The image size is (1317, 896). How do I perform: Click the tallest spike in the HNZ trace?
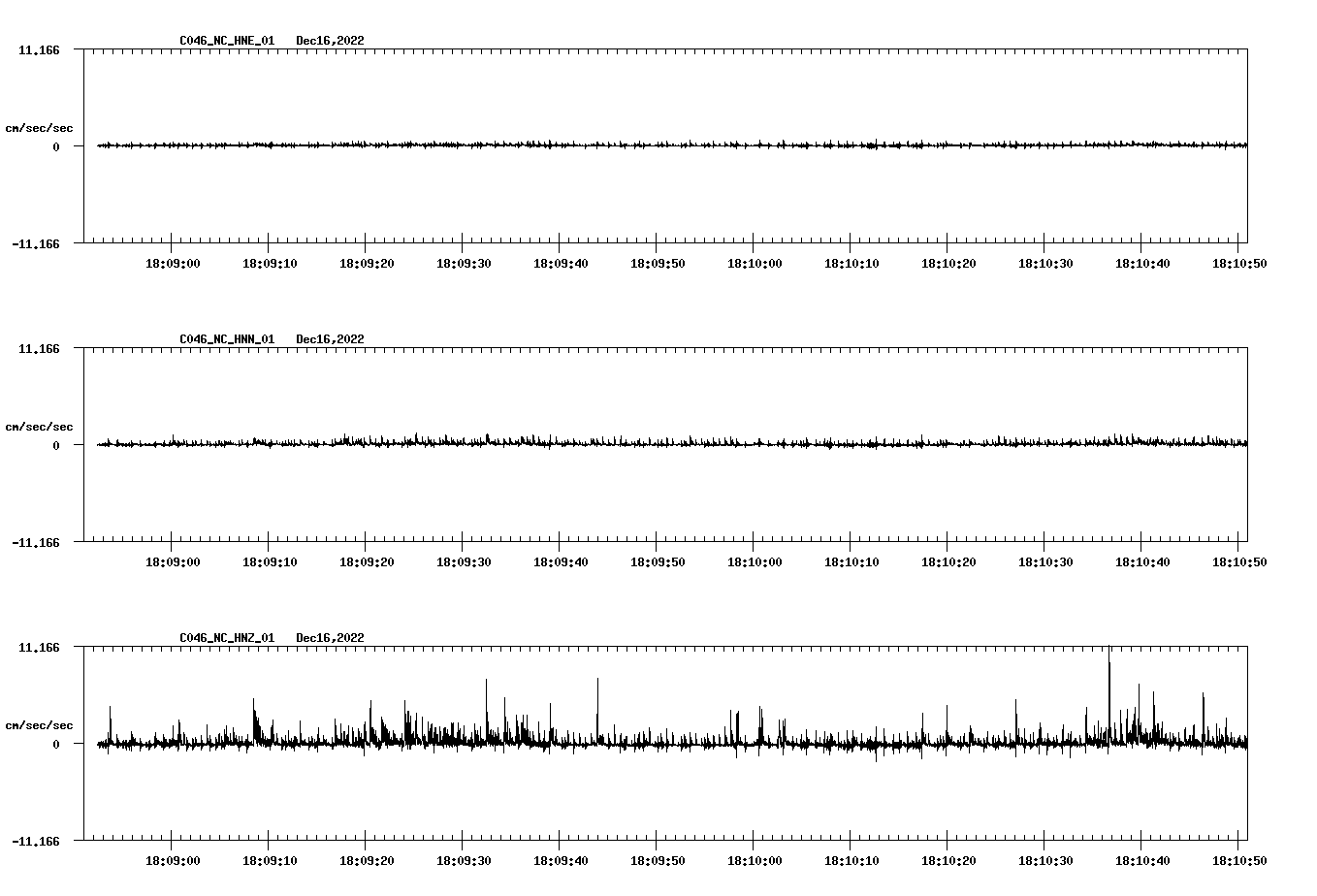pyautogui.click(x=1108, y=696)
